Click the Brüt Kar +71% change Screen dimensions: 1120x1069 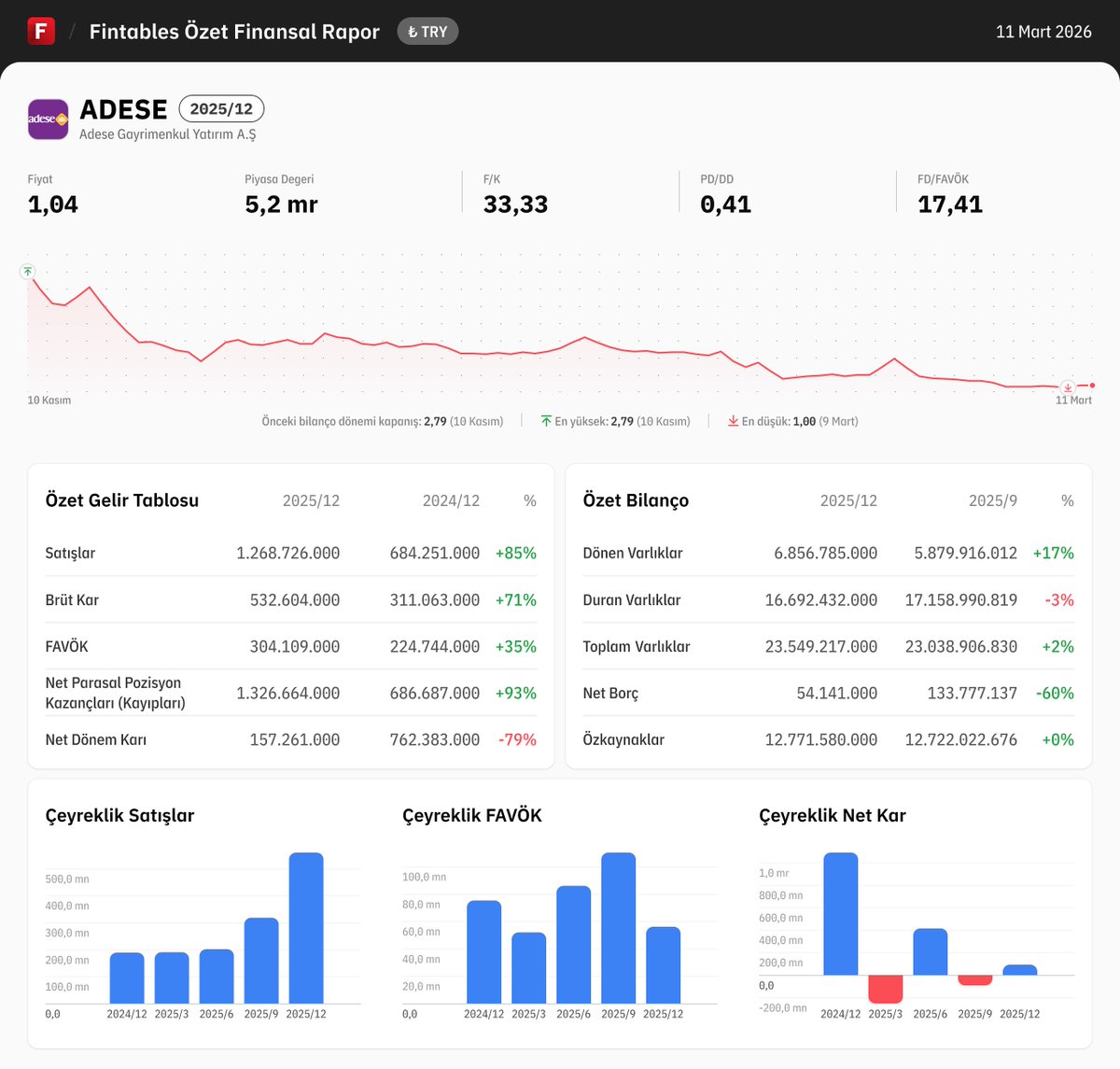tap(516, 599)
